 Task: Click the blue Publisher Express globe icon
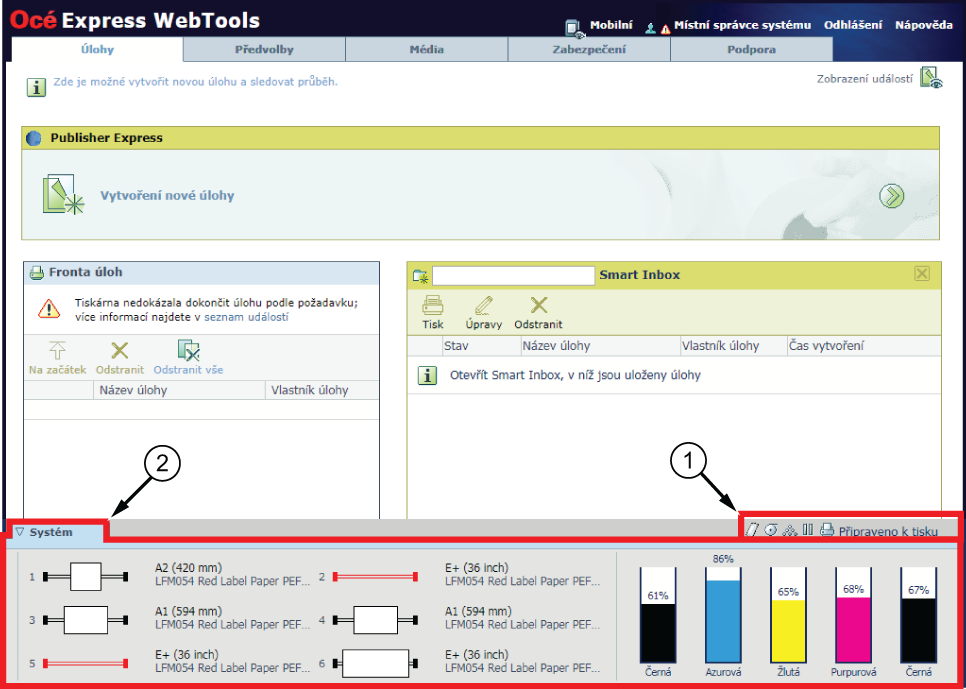pos(34,138)
